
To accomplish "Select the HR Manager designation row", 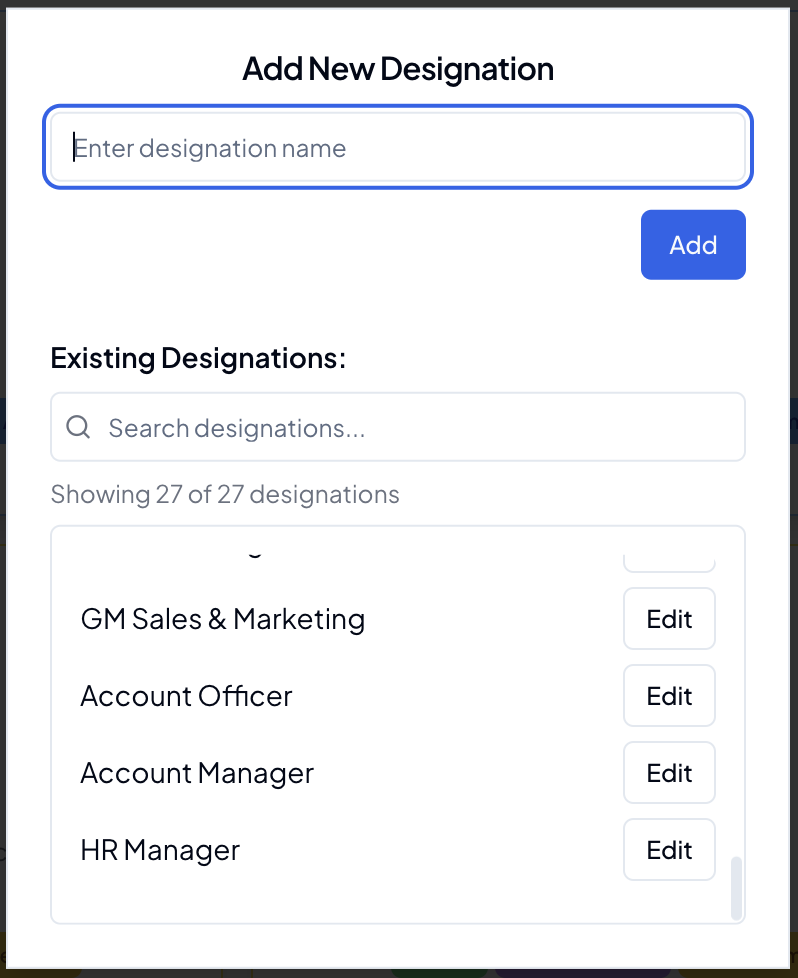I will (160, 849).
